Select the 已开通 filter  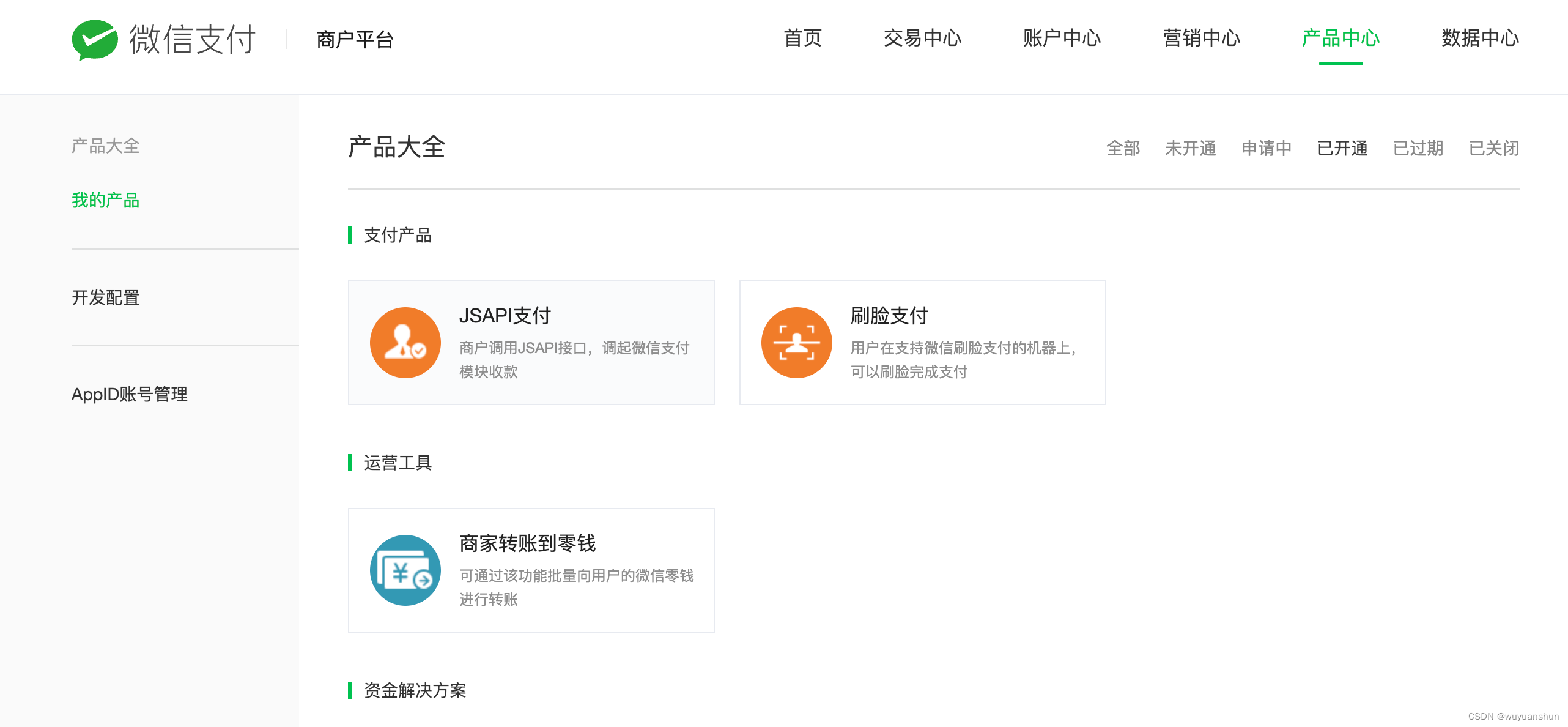(1342, 148)
